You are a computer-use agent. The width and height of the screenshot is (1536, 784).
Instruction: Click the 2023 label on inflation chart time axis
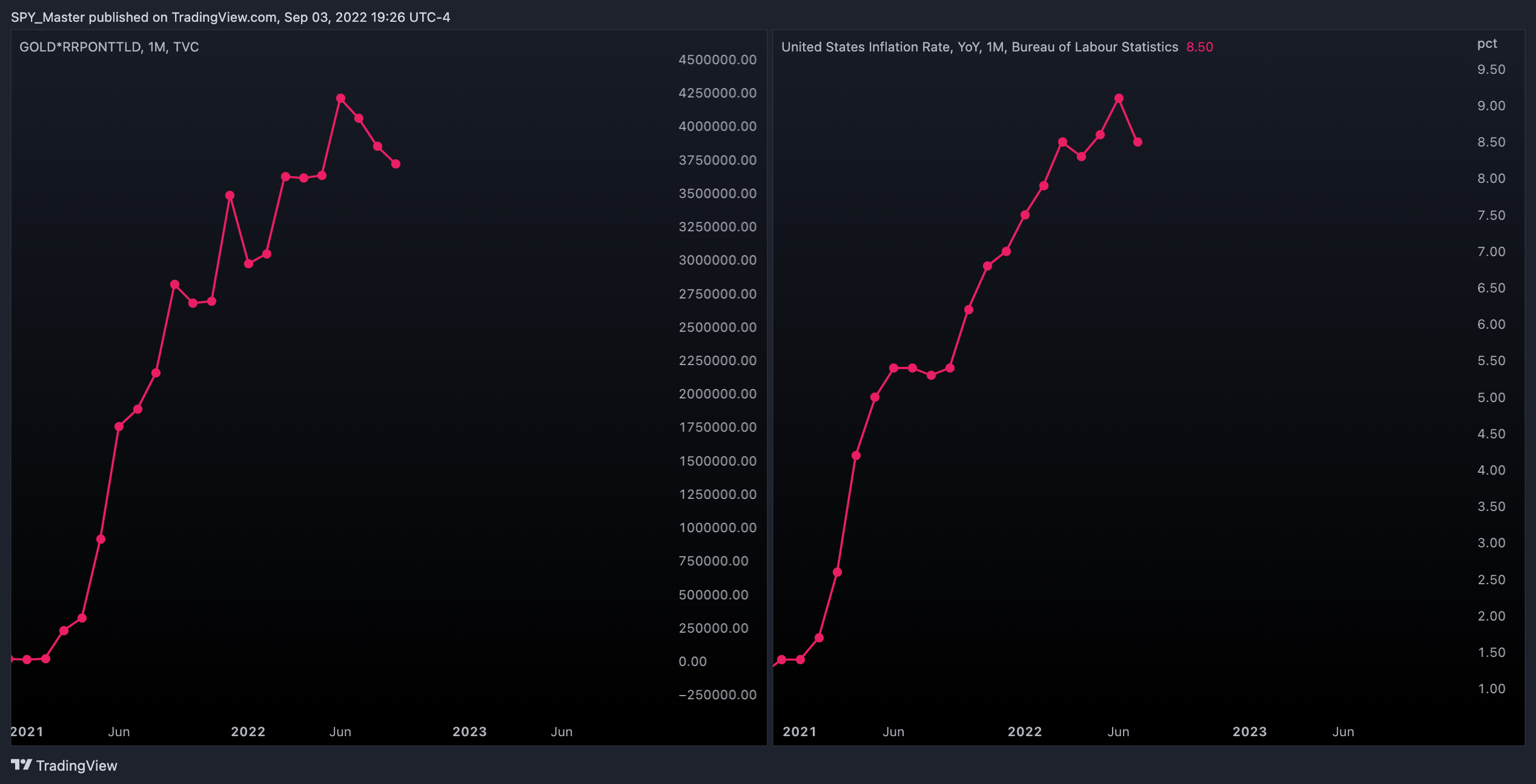point(1250,731)
